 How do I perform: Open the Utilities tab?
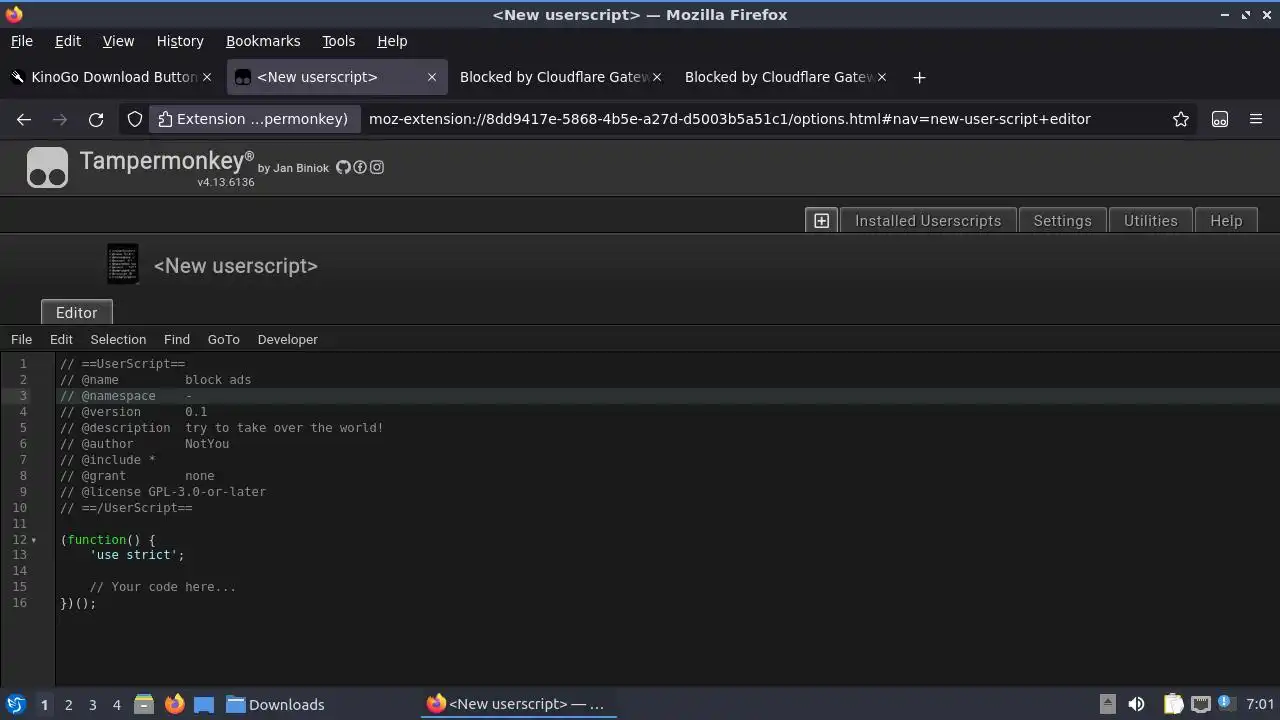[1150, 221]
